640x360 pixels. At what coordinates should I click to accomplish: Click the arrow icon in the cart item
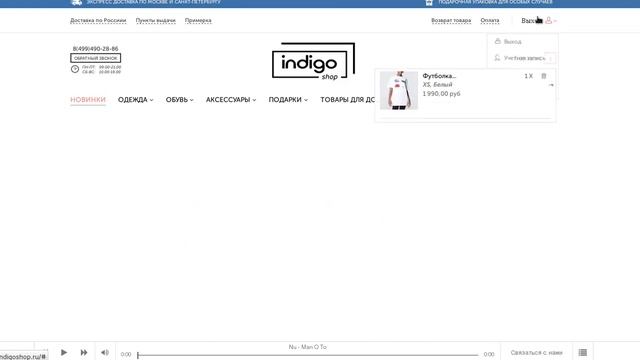tap(551, 85)
